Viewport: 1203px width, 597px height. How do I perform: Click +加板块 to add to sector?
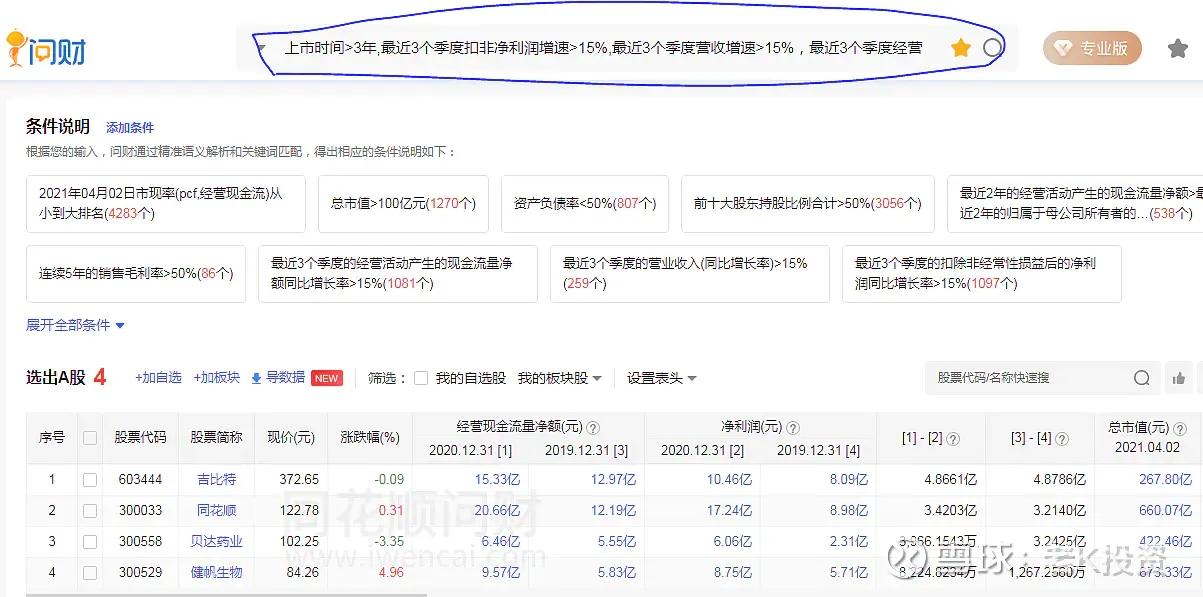pos(216,378)
